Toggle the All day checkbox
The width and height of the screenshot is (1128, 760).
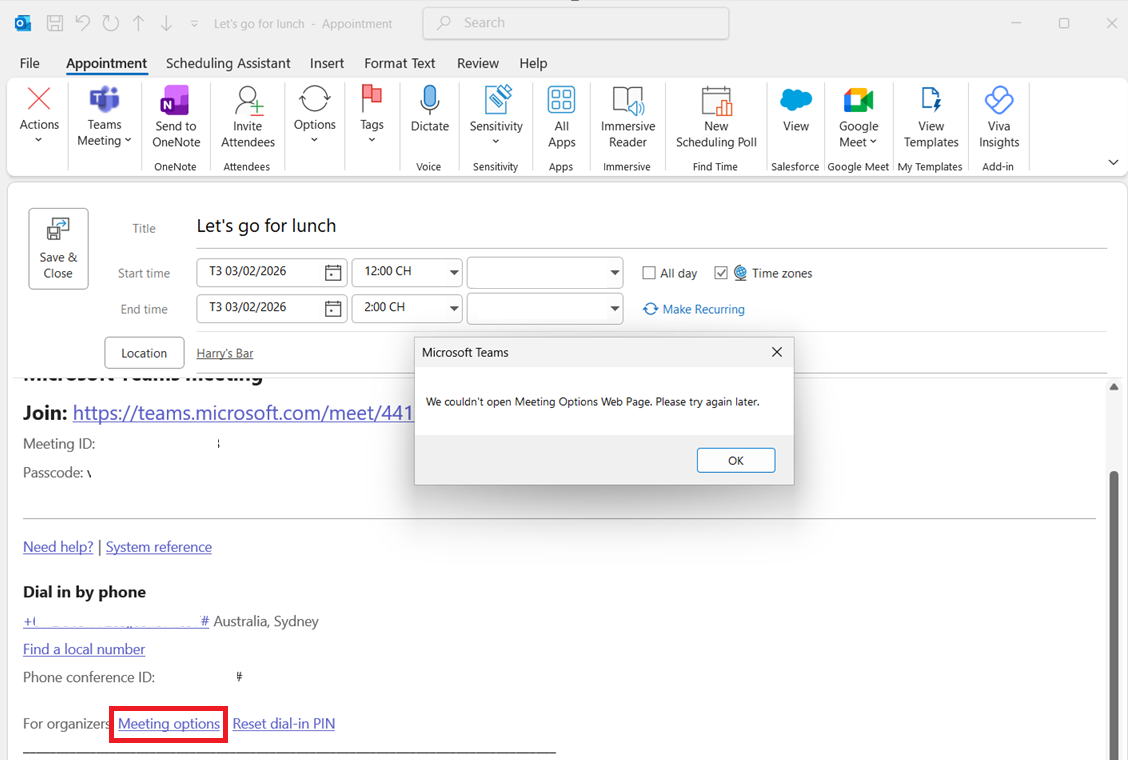(649, 273)
